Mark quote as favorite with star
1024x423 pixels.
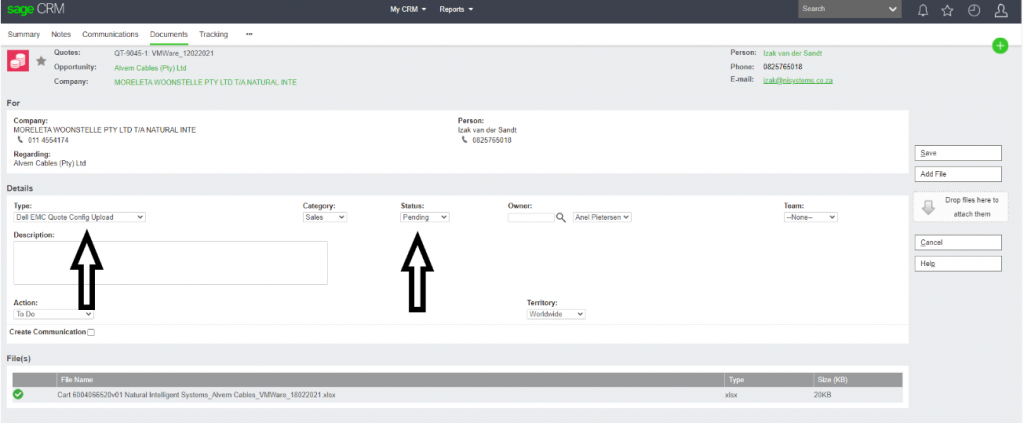[42, 61]
